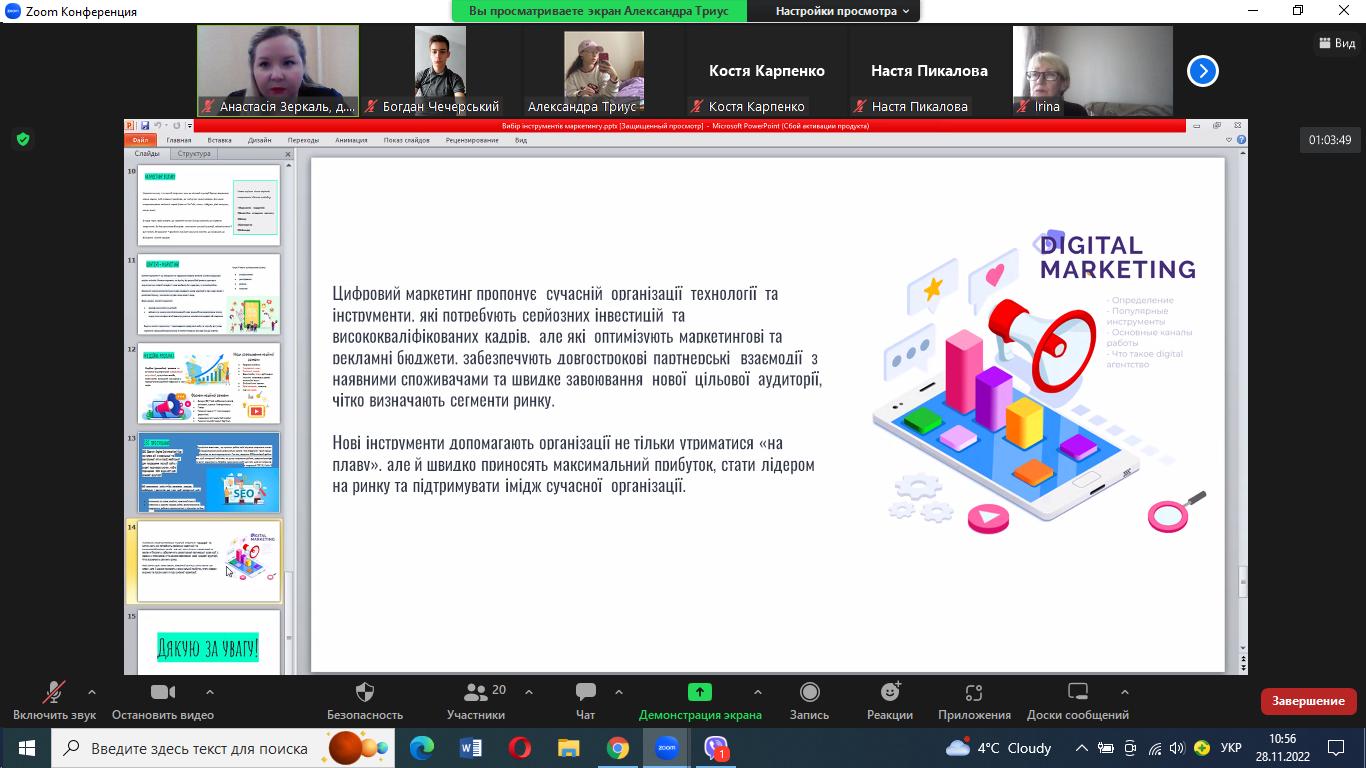
Task: Unmute microphone with Включить звук
Action: click(x=54, y=693)
